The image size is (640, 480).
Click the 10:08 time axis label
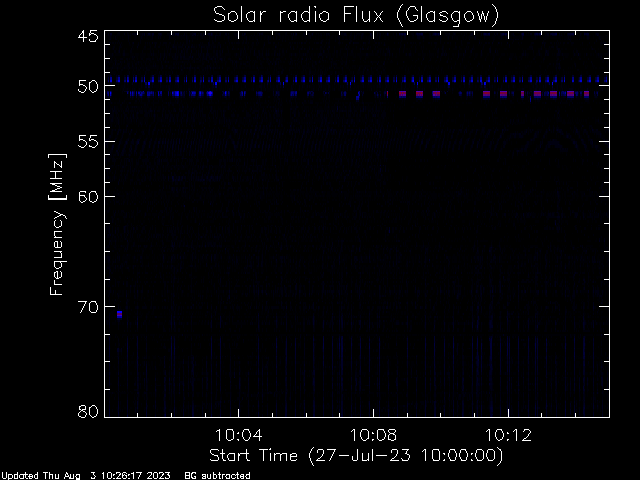point(373,435)
